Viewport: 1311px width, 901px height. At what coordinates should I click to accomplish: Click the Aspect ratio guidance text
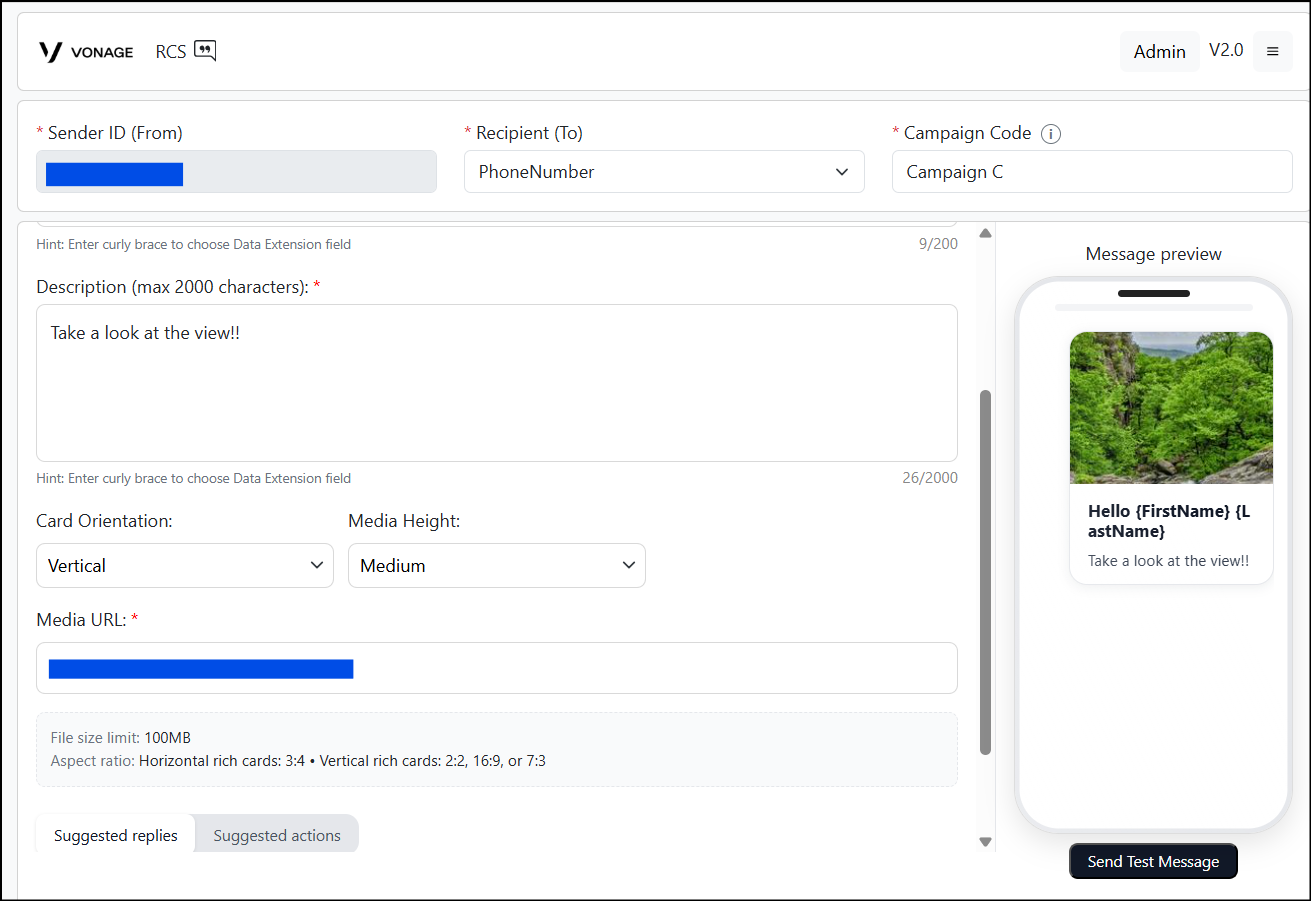(298, 761)
